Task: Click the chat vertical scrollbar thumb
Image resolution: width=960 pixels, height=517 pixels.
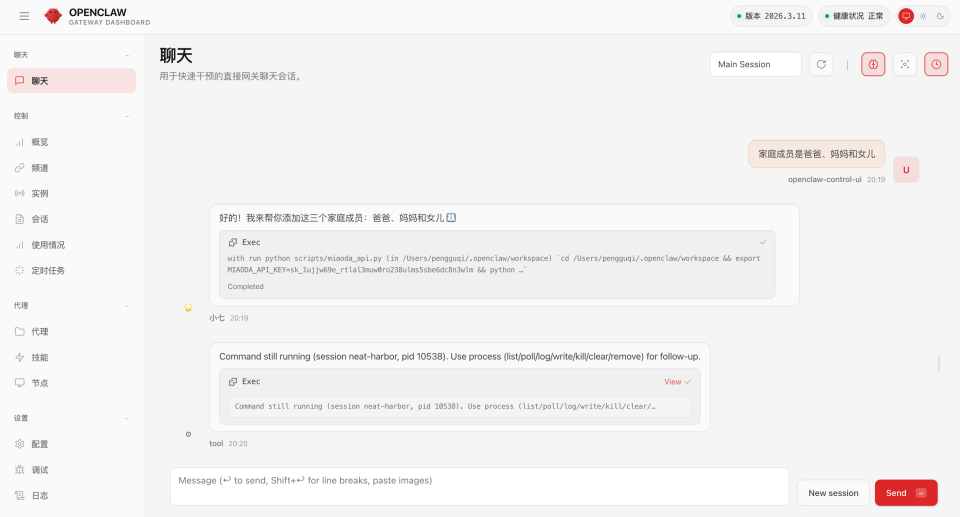Action: (x=938, y=363)
